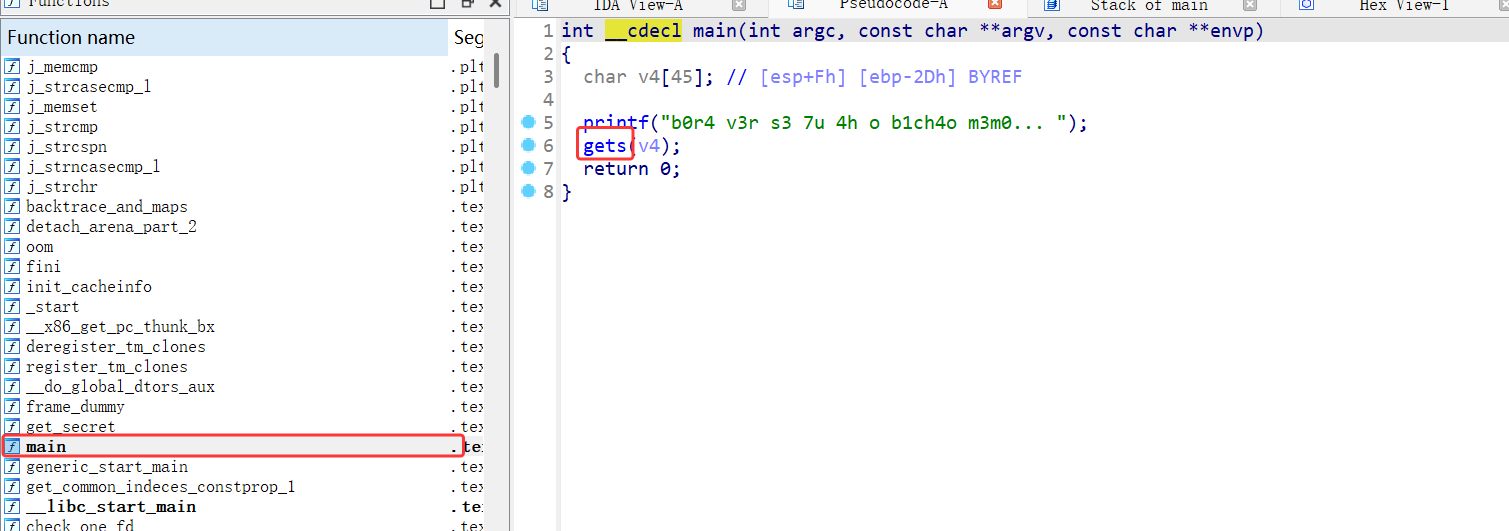
Task: Close the Pseudocode-A tab
Action: pyautogui.click(x=995, y=5)
